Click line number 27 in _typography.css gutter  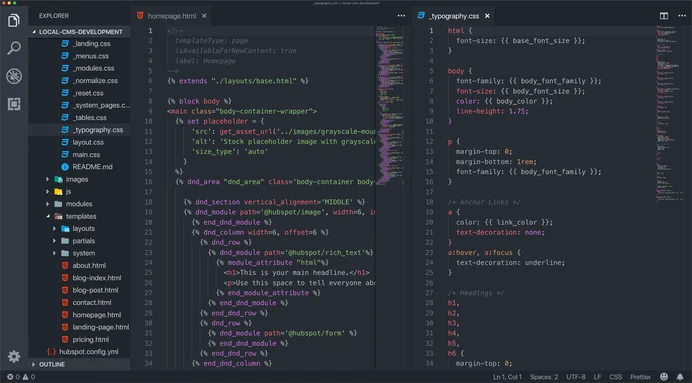429,293
